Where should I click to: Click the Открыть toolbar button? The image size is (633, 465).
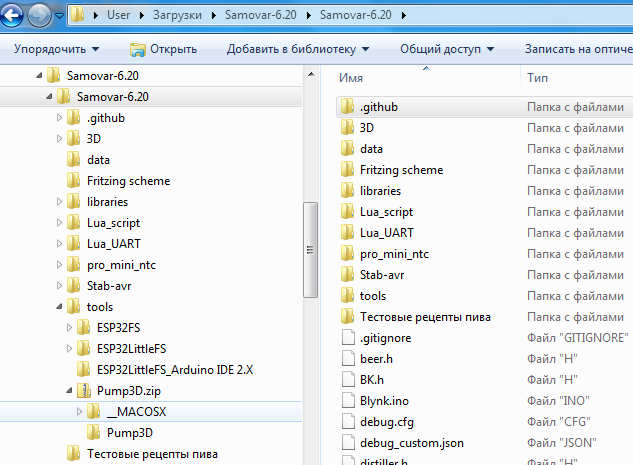pos(163,49)
